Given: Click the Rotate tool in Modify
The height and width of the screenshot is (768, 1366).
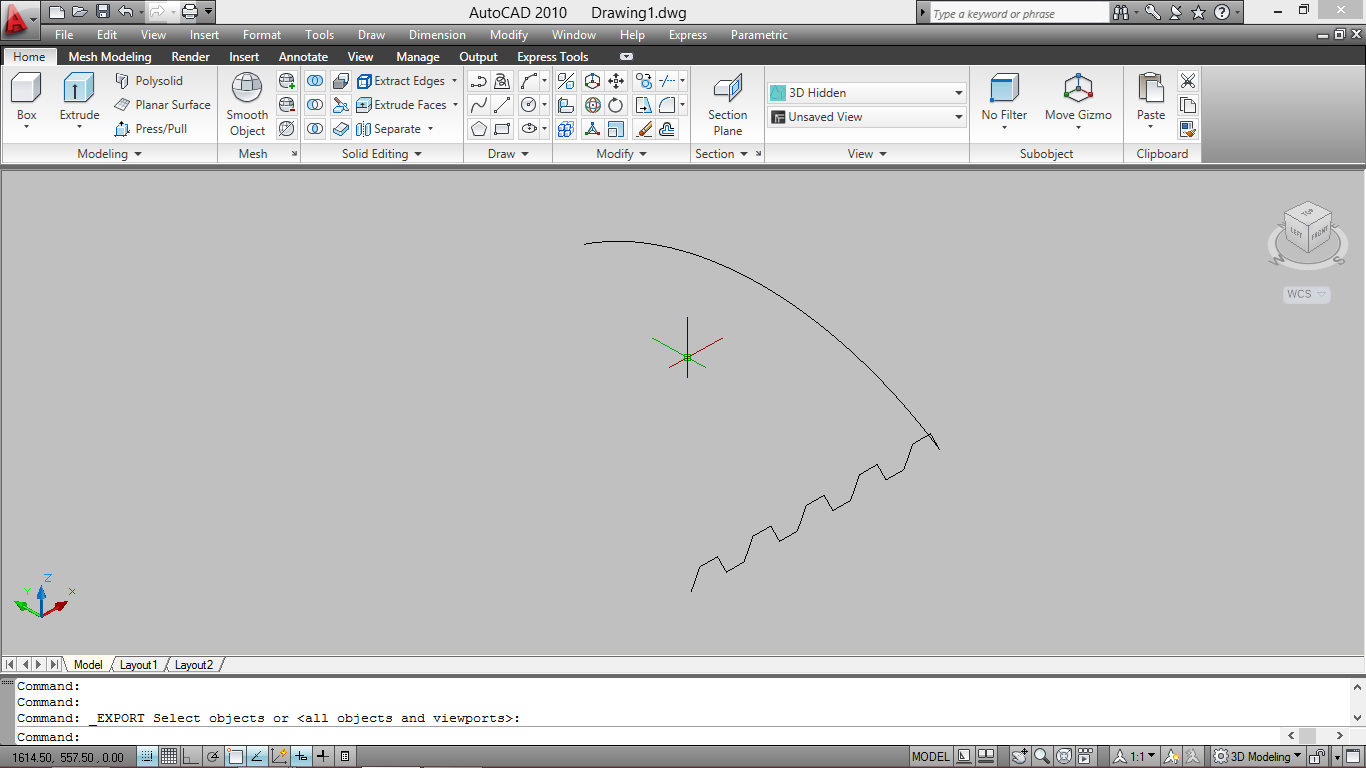Looking at the screenshot, I should pos(617,105).
